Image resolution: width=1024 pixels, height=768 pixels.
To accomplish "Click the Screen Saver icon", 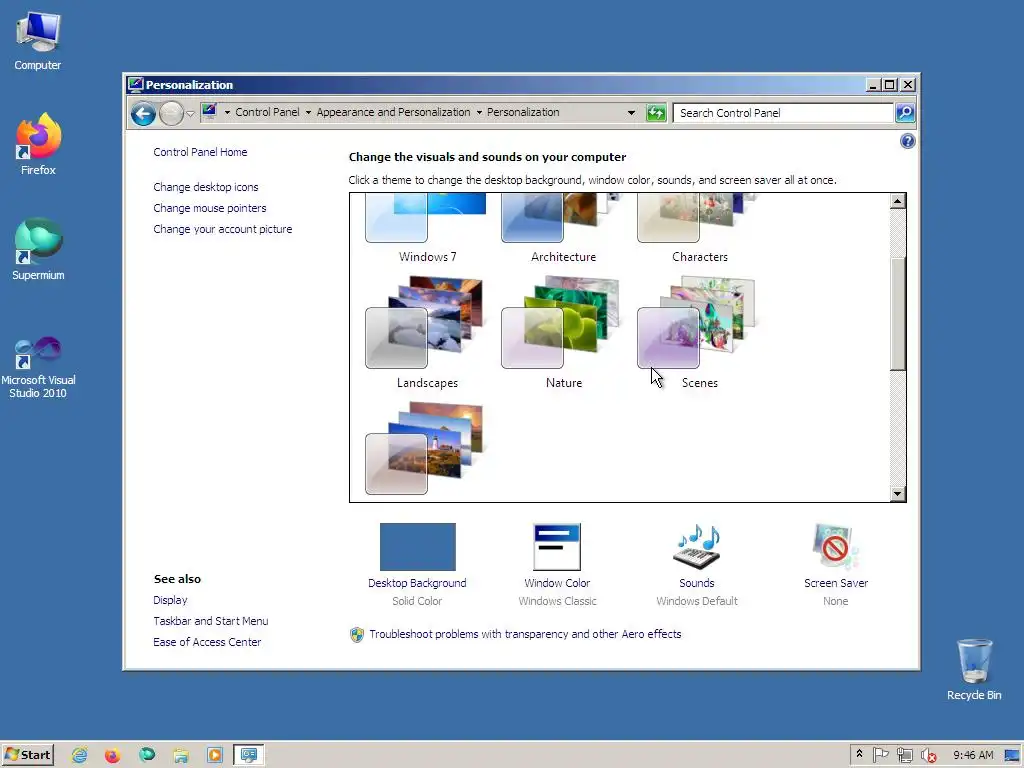I will coord(835,547).
